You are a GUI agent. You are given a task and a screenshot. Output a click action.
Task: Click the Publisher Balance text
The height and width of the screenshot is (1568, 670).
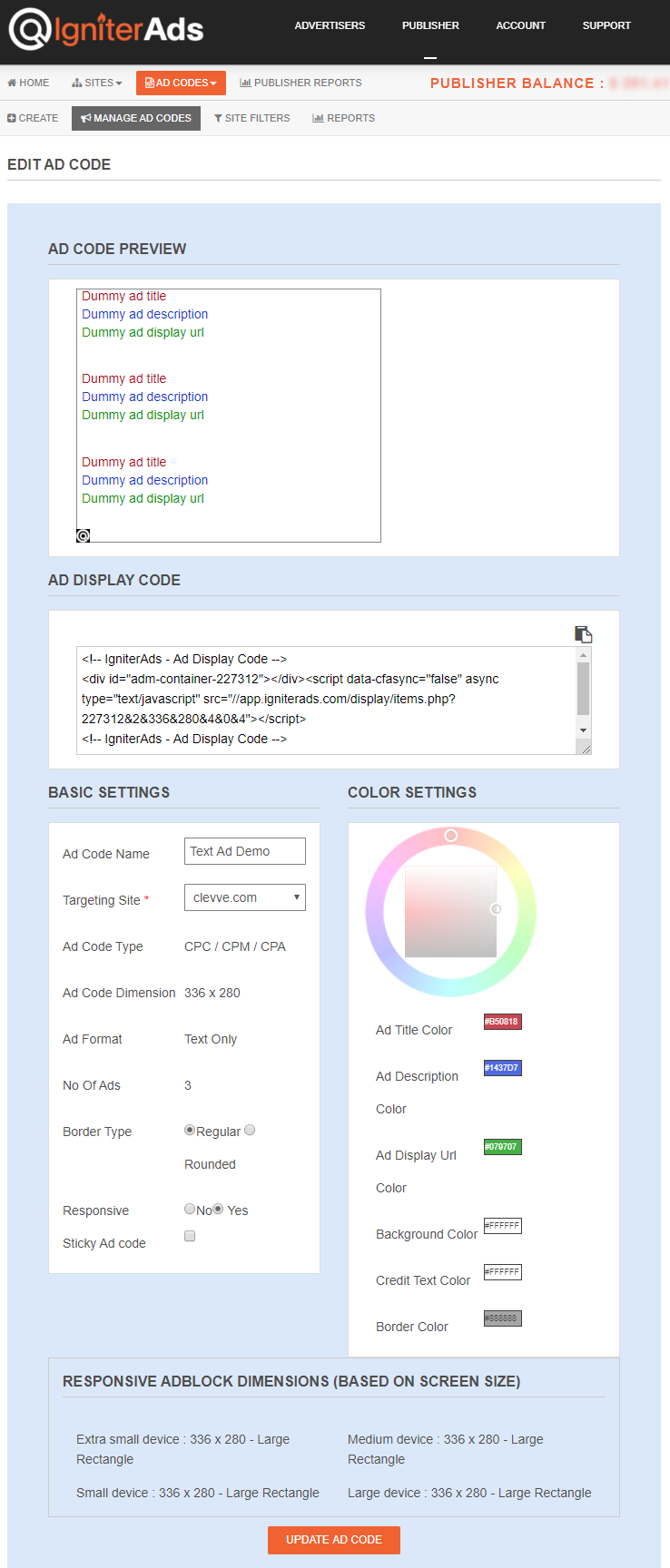pyautogui.click(x=517, y=83)
